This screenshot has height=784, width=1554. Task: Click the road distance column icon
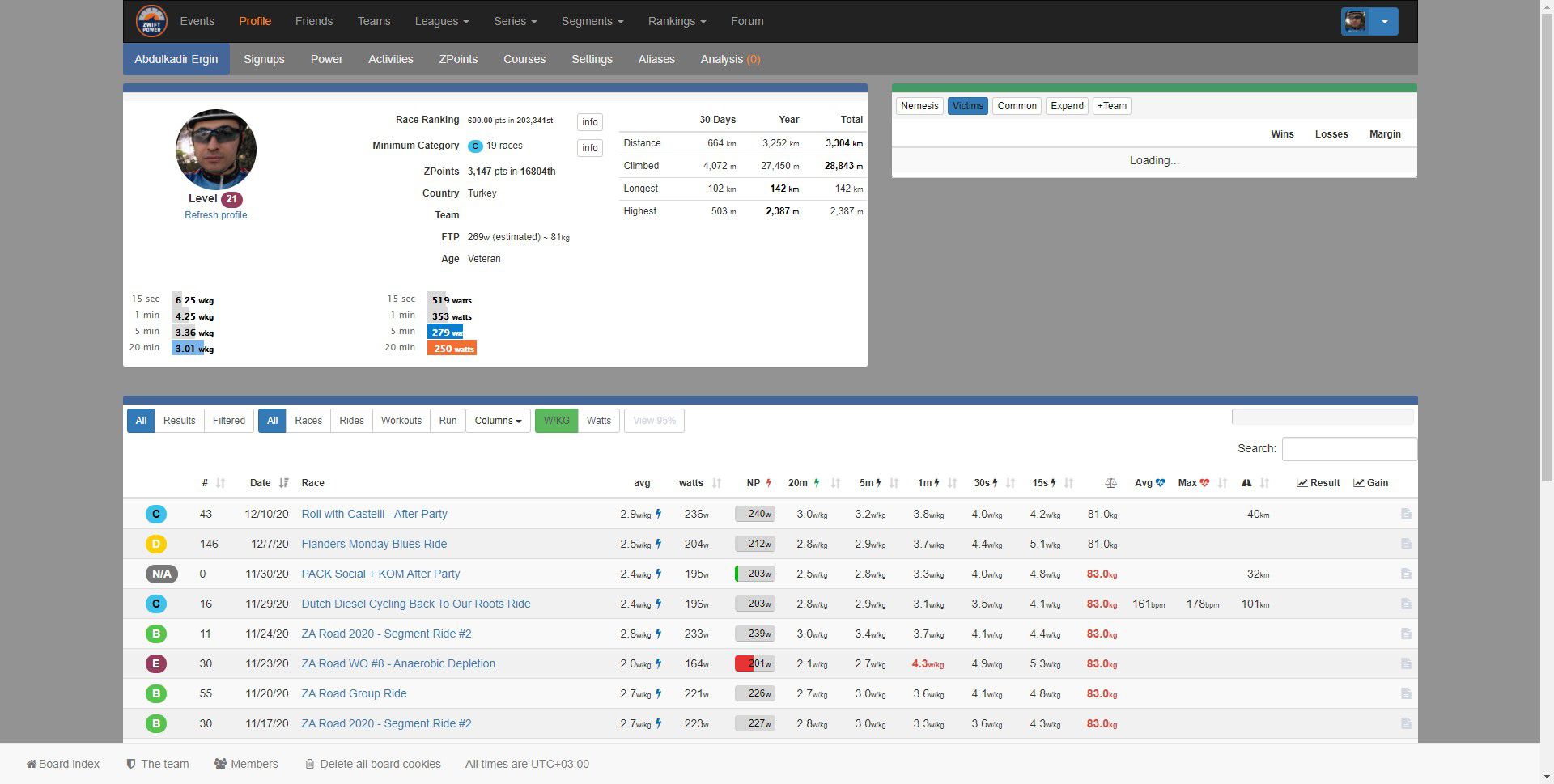pos(1246,483)
